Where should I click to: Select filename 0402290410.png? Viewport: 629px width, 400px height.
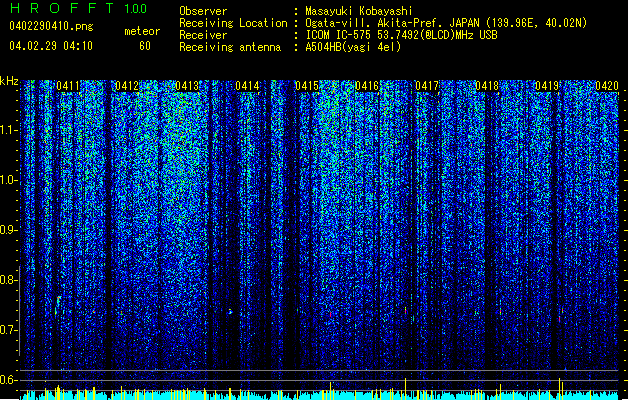[51, 26]
